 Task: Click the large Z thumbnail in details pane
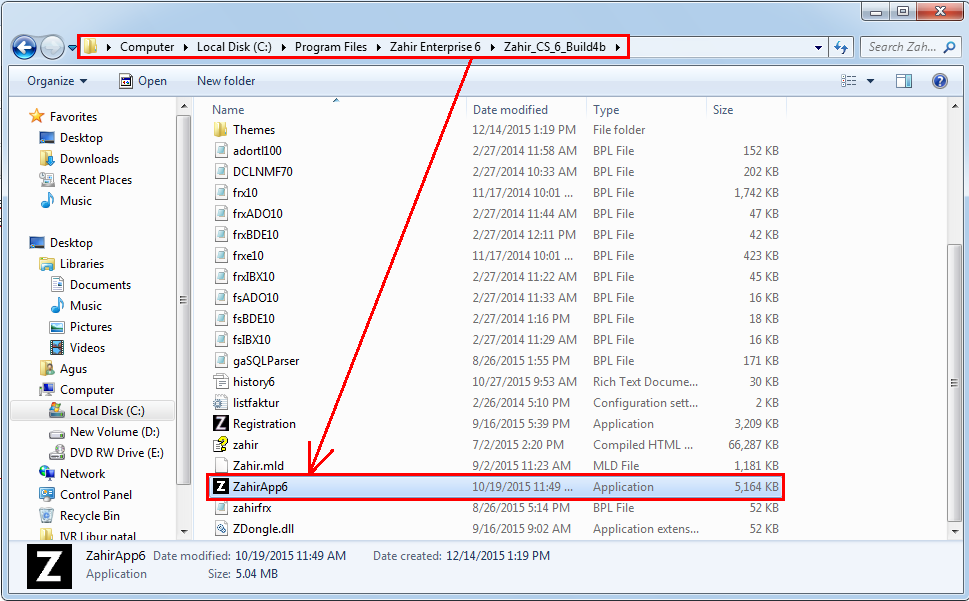click(x=49, y=565)
